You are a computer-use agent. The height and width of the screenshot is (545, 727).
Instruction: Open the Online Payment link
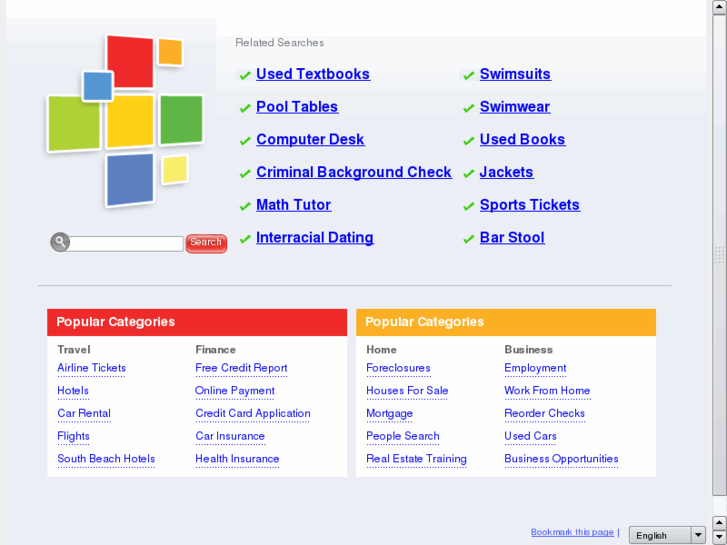point(235,391)
